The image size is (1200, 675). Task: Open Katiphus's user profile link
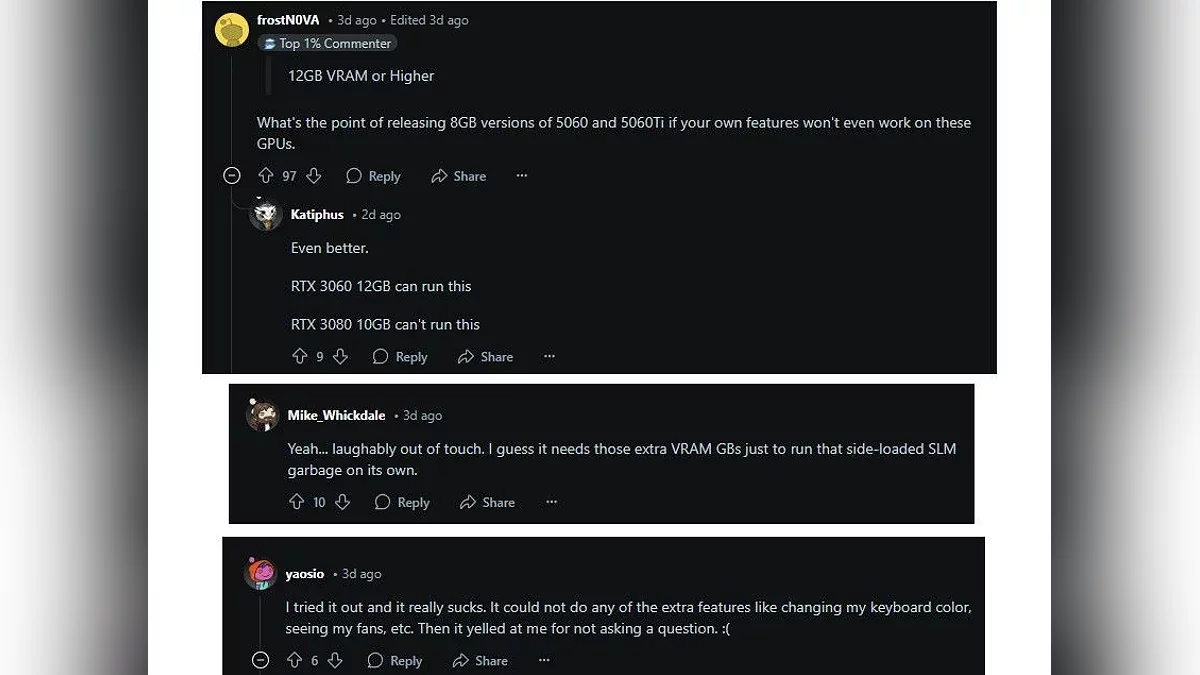(317, 215)
